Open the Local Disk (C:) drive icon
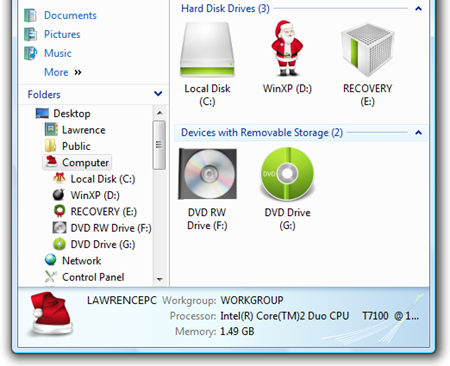The width and height of the screenshot is (450, 366). point(207,49)
